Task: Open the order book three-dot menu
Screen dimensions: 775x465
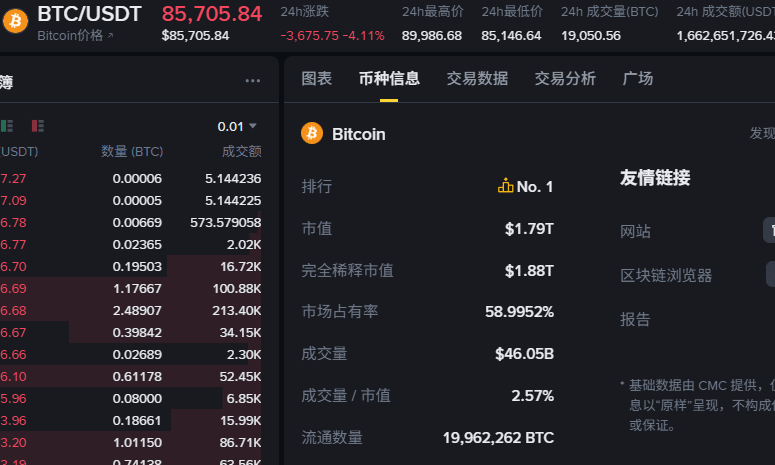Action: (253, 81)
